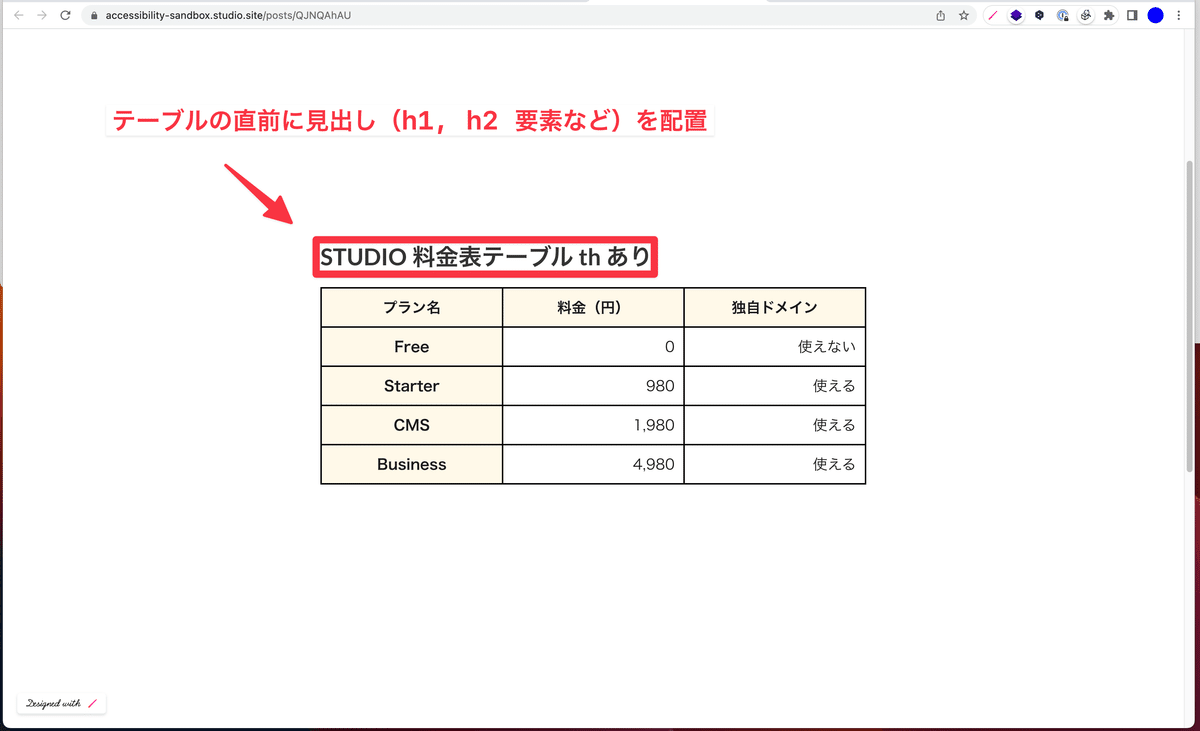
Task: Open the circular lock badge extension
Action: [x=1063, y=15]
